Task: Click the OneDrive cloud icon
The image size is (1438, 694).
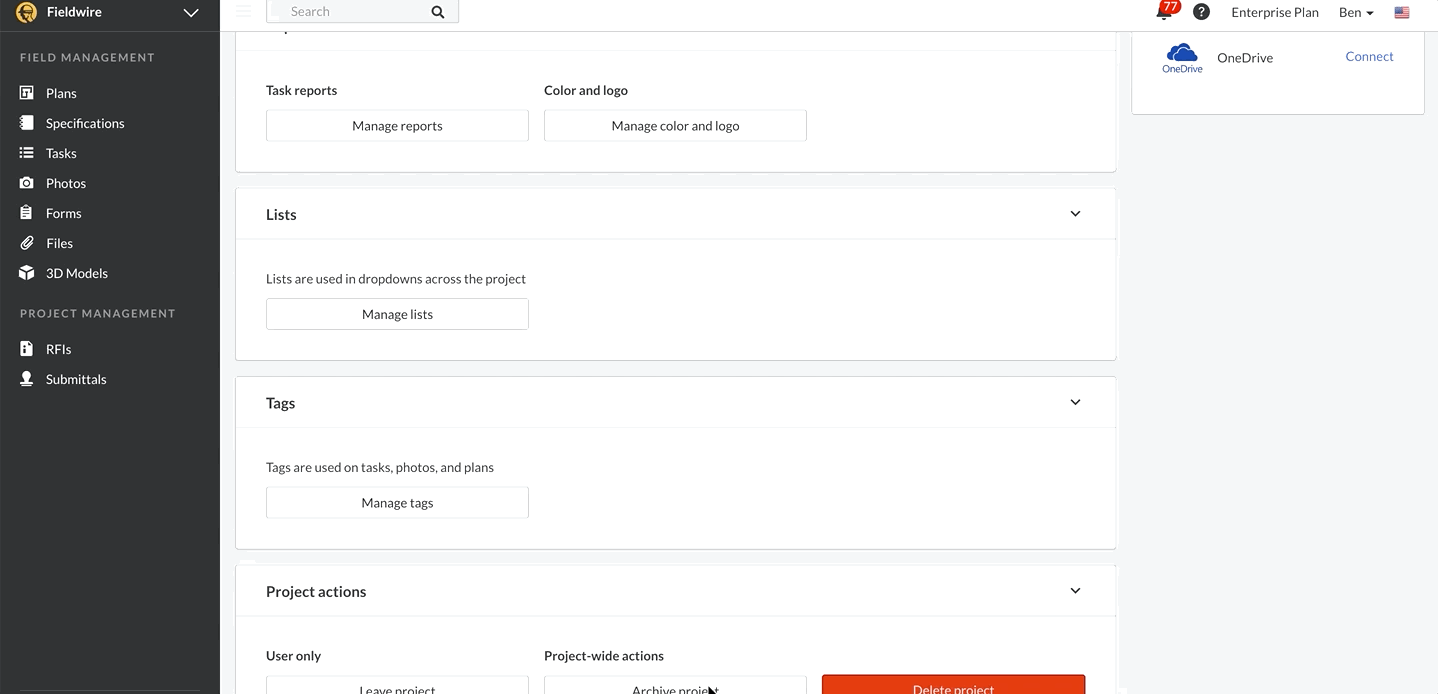Action: tap(1182, 57)
